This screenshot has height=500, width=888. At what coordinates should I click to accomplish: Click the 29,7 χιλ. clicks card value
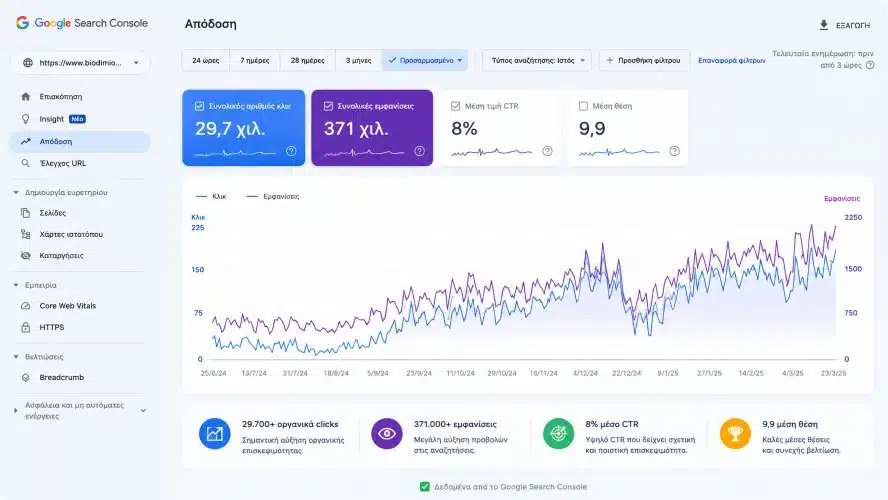230,129
